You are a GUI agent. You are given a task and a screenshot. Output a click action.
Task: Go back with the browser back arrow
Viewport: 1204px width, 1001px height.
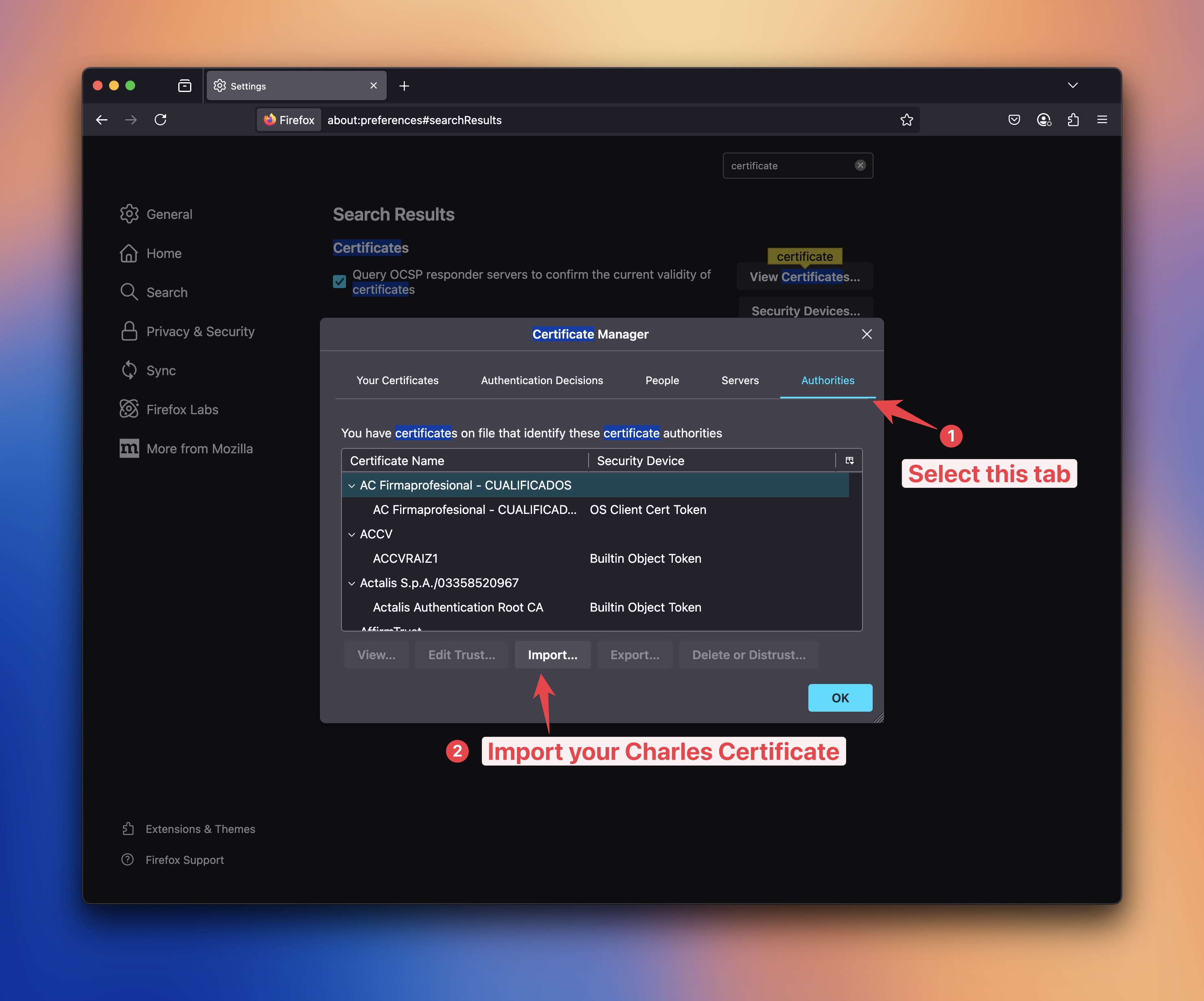click(x=102, y=120)
